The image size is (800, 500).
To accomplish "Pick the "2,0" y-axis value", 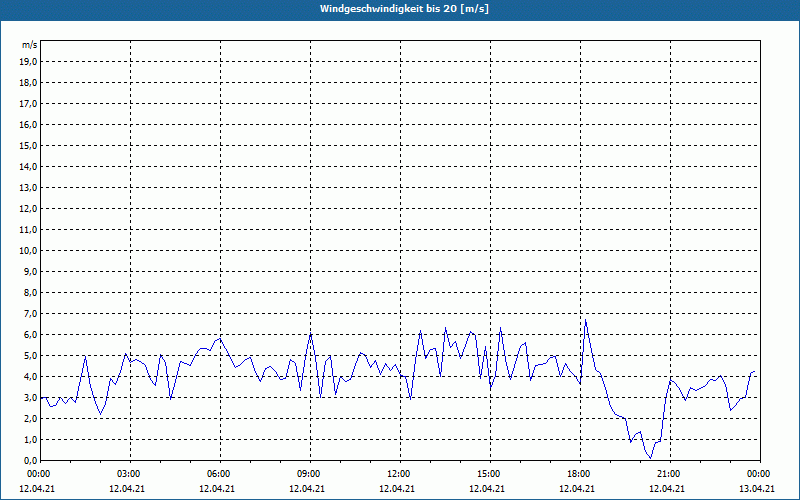I will click(x=30, y=418).
